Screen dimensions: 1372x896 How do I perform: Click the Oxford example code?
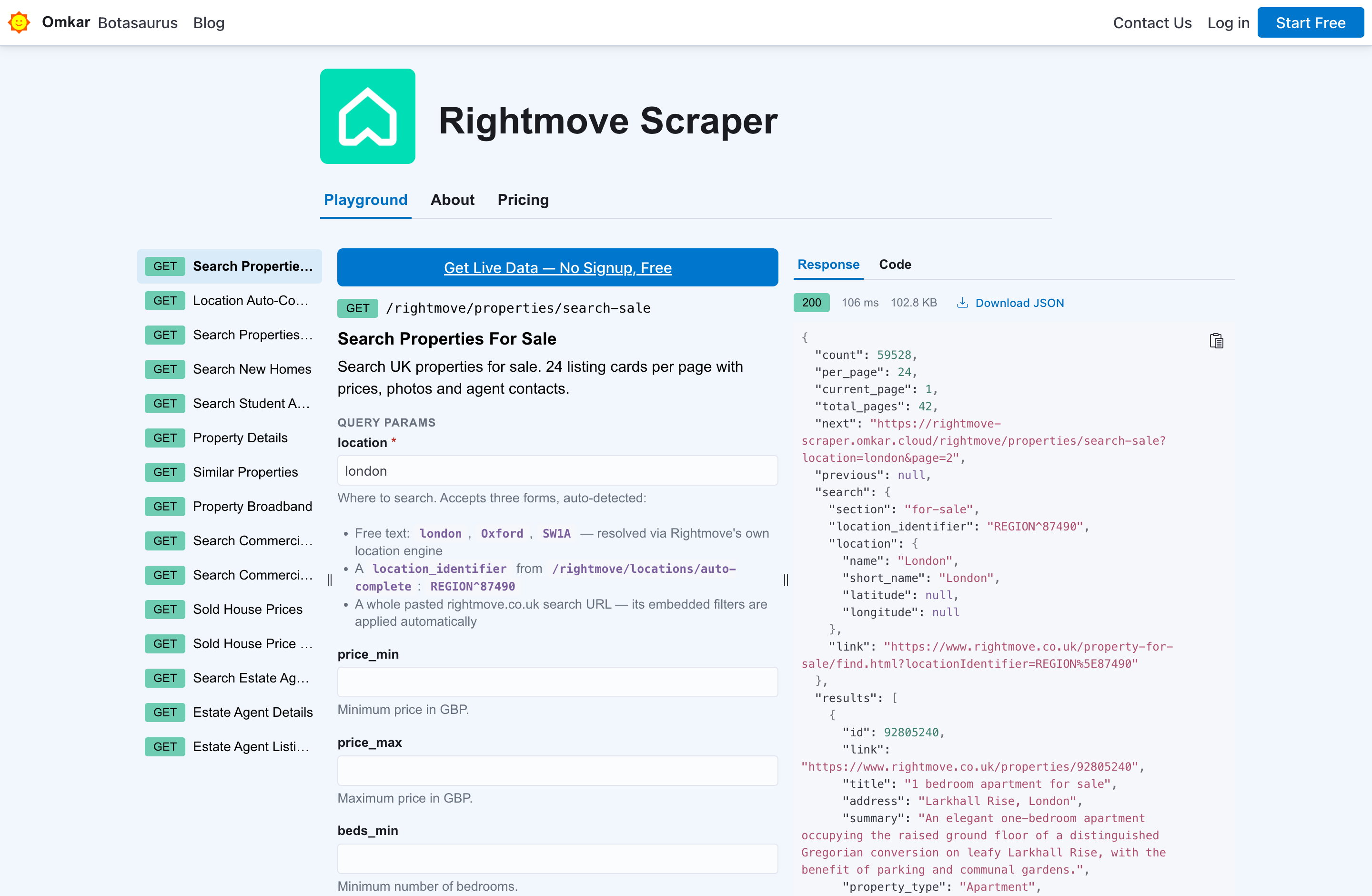502,533
